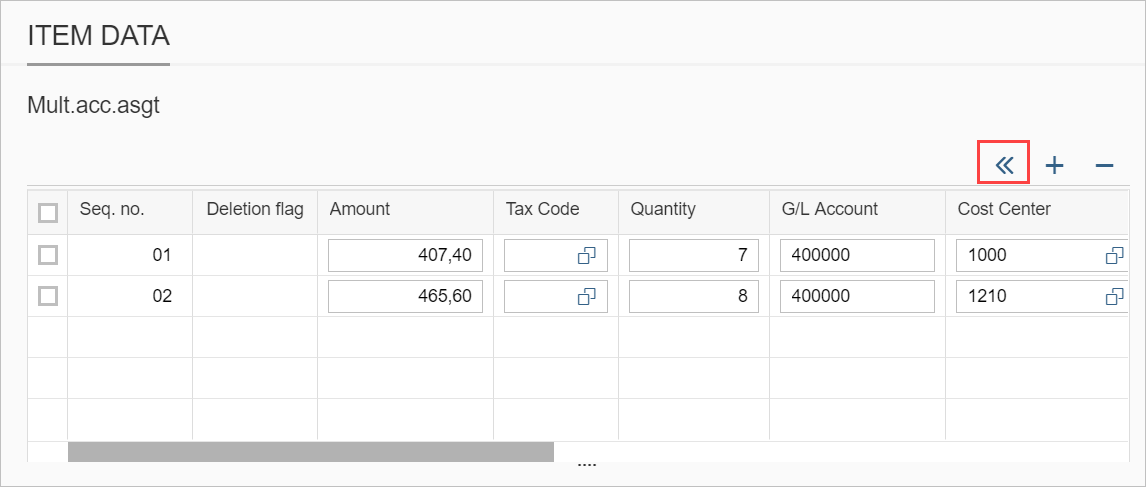Viewport: 1146px width, 487px height.
Task: Open Cost Center value help for 1210
Action: (x=1113, y=296)
